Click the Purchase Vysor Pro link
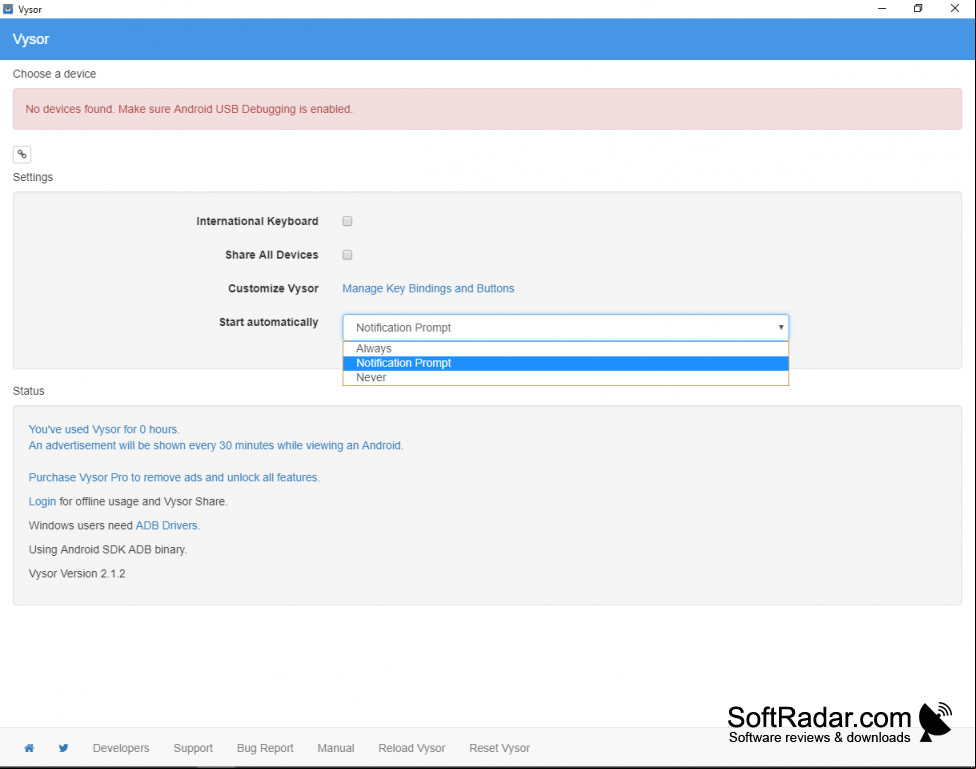 pyautogui.click(x=174, y=478)
